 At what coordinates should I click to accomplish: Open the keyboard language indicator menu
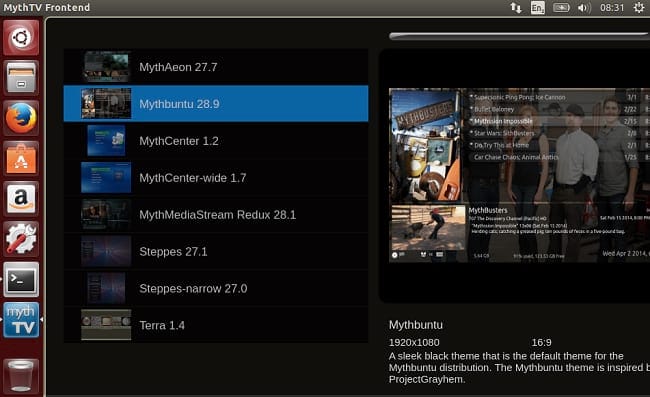pos(538,7)
